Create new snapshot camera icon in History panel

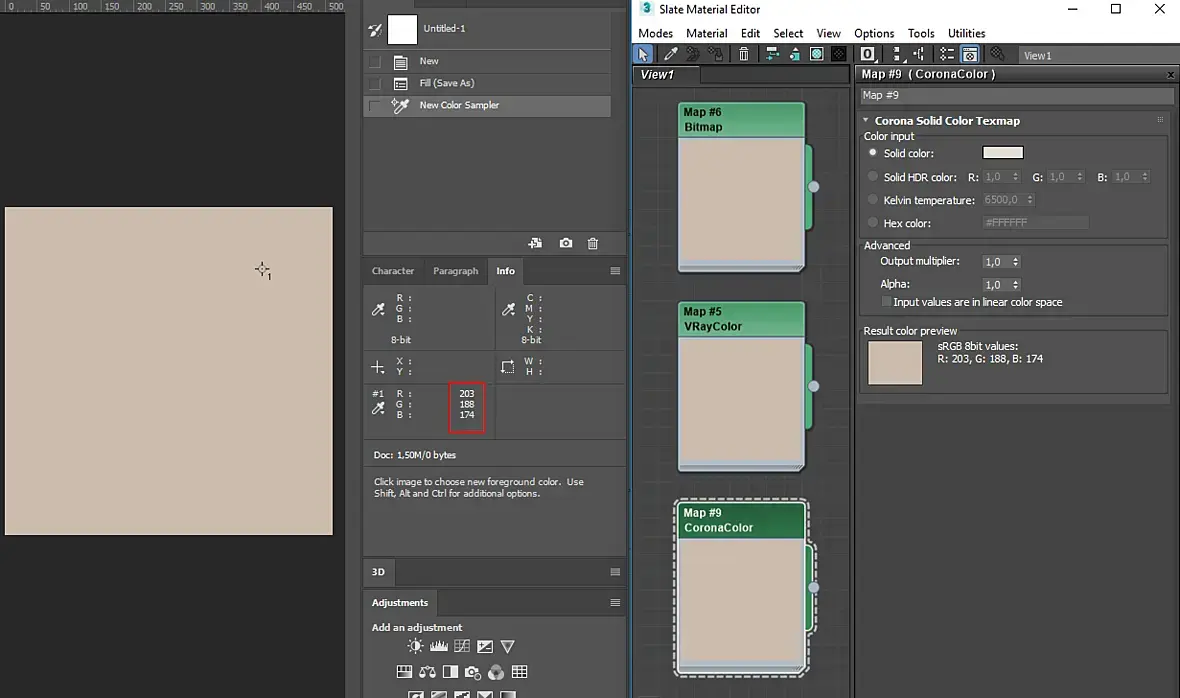[x=566, y=243]
